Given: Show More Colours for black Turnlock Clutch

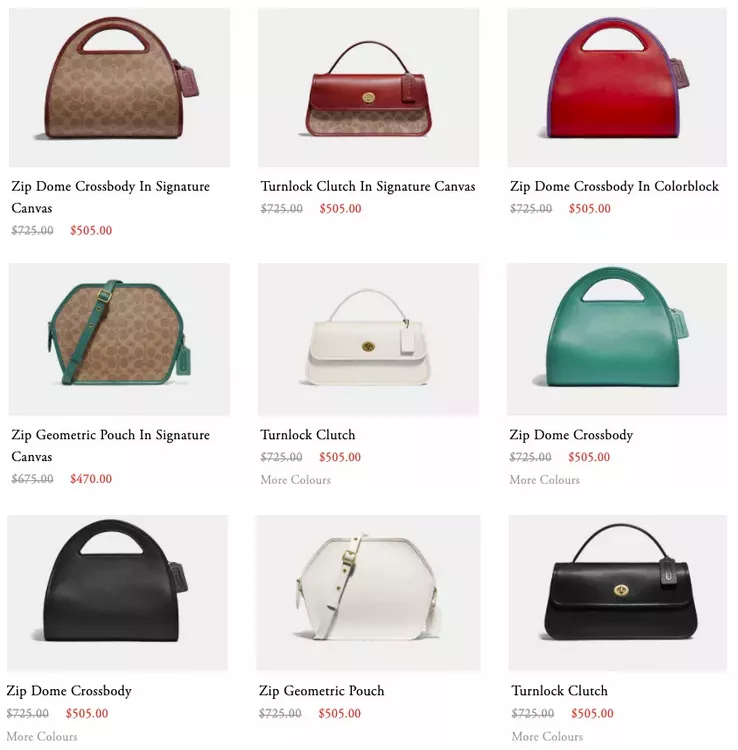Looking at the screenshot, I should (x=547, y=737).
